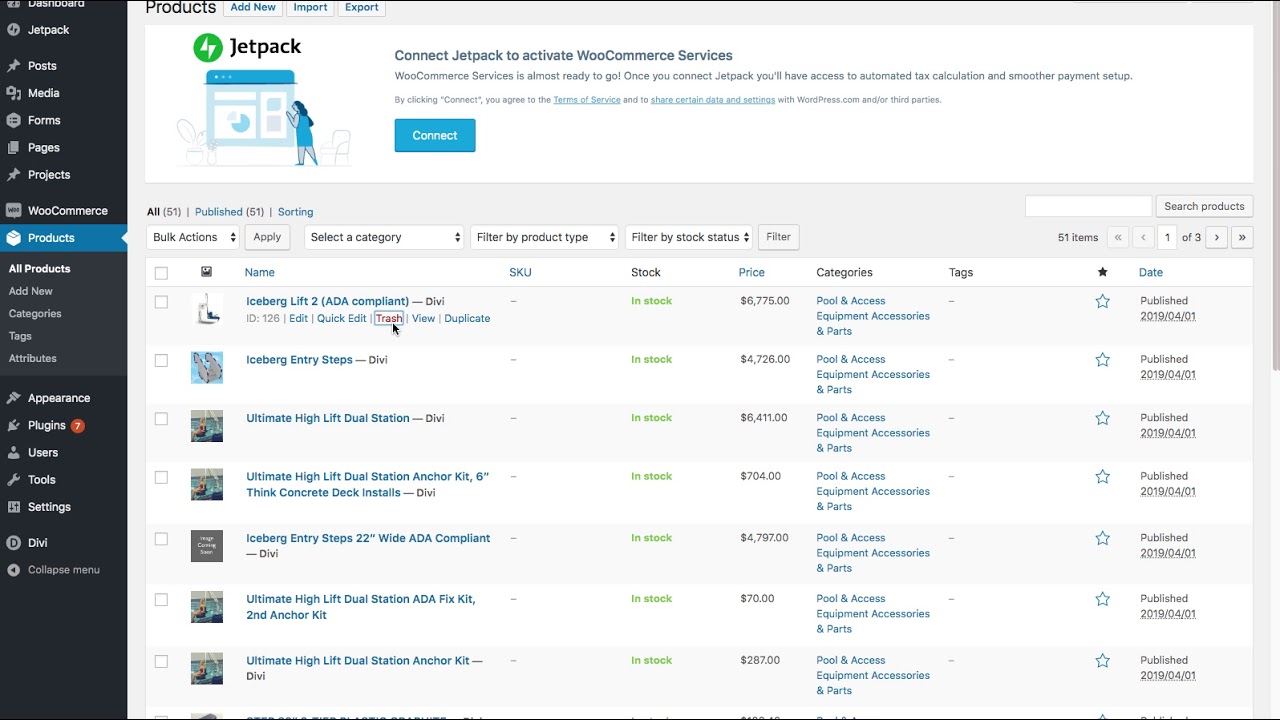Trash the Iceberg Lift 2 product
Screen dimensions: 1280x720
click(x=388, y=318)
